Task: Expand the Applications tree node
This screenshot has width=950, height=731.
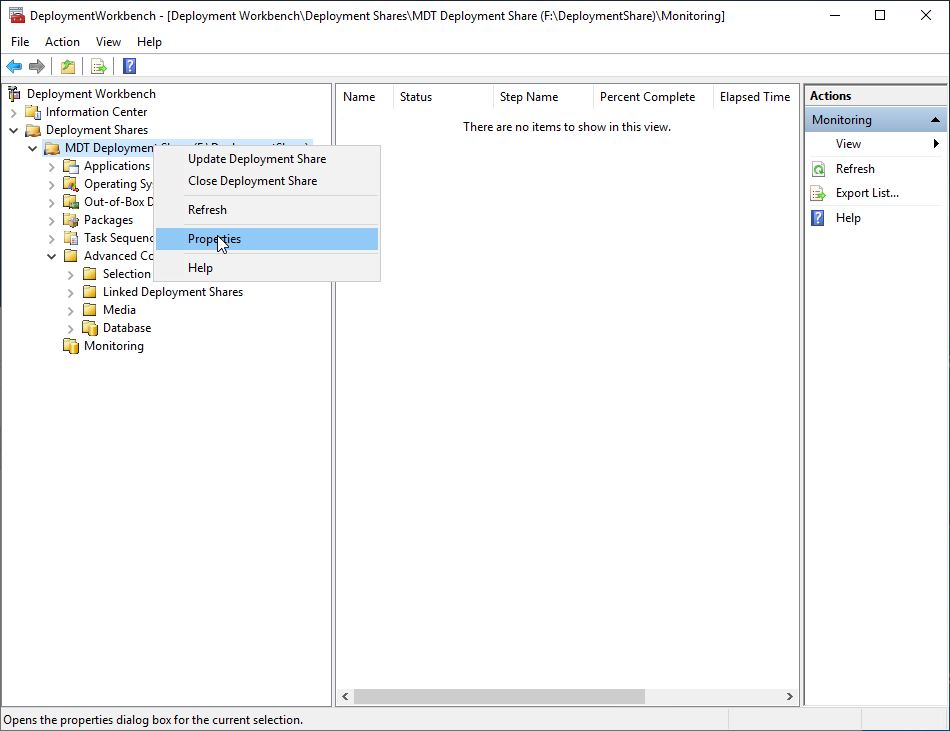Action: click(x=52, y=165)
